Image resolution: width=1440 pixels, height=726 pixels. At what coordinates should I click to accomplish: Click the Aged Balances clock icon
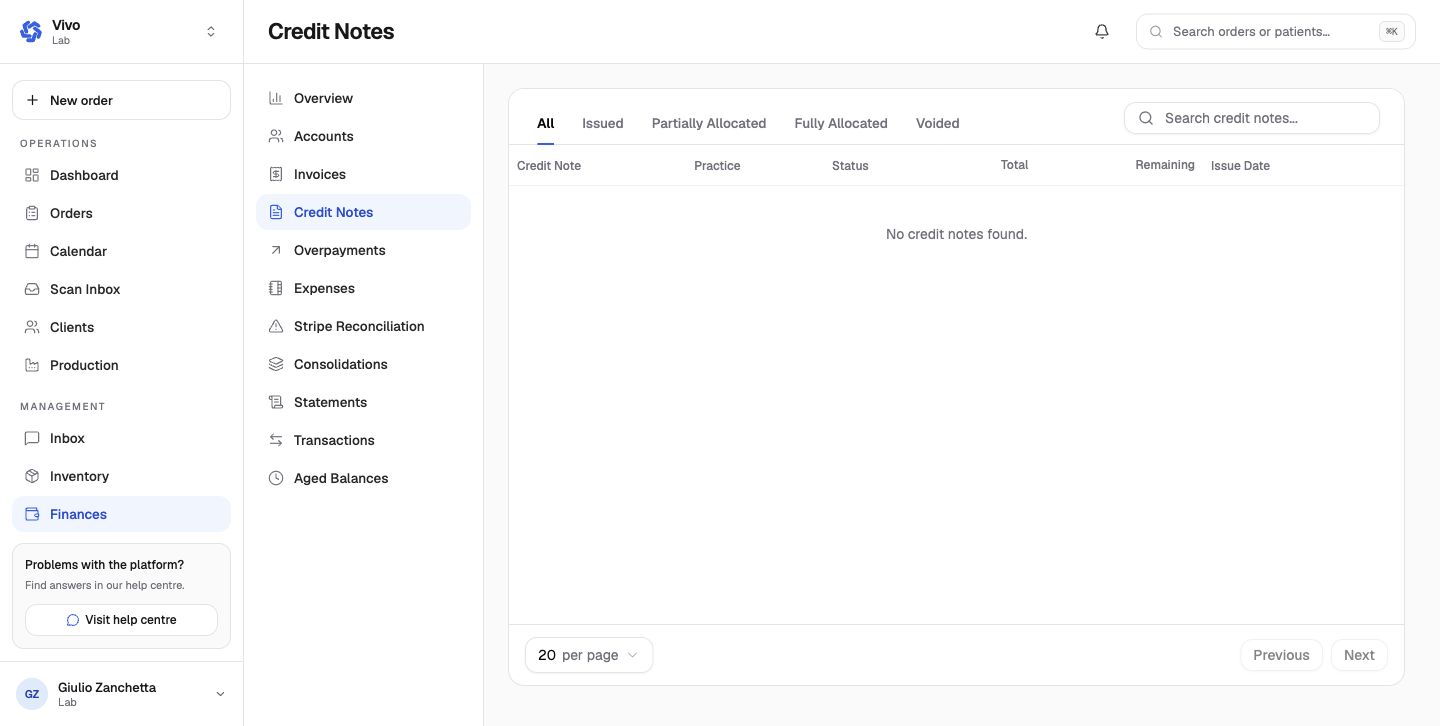(276, 478)
